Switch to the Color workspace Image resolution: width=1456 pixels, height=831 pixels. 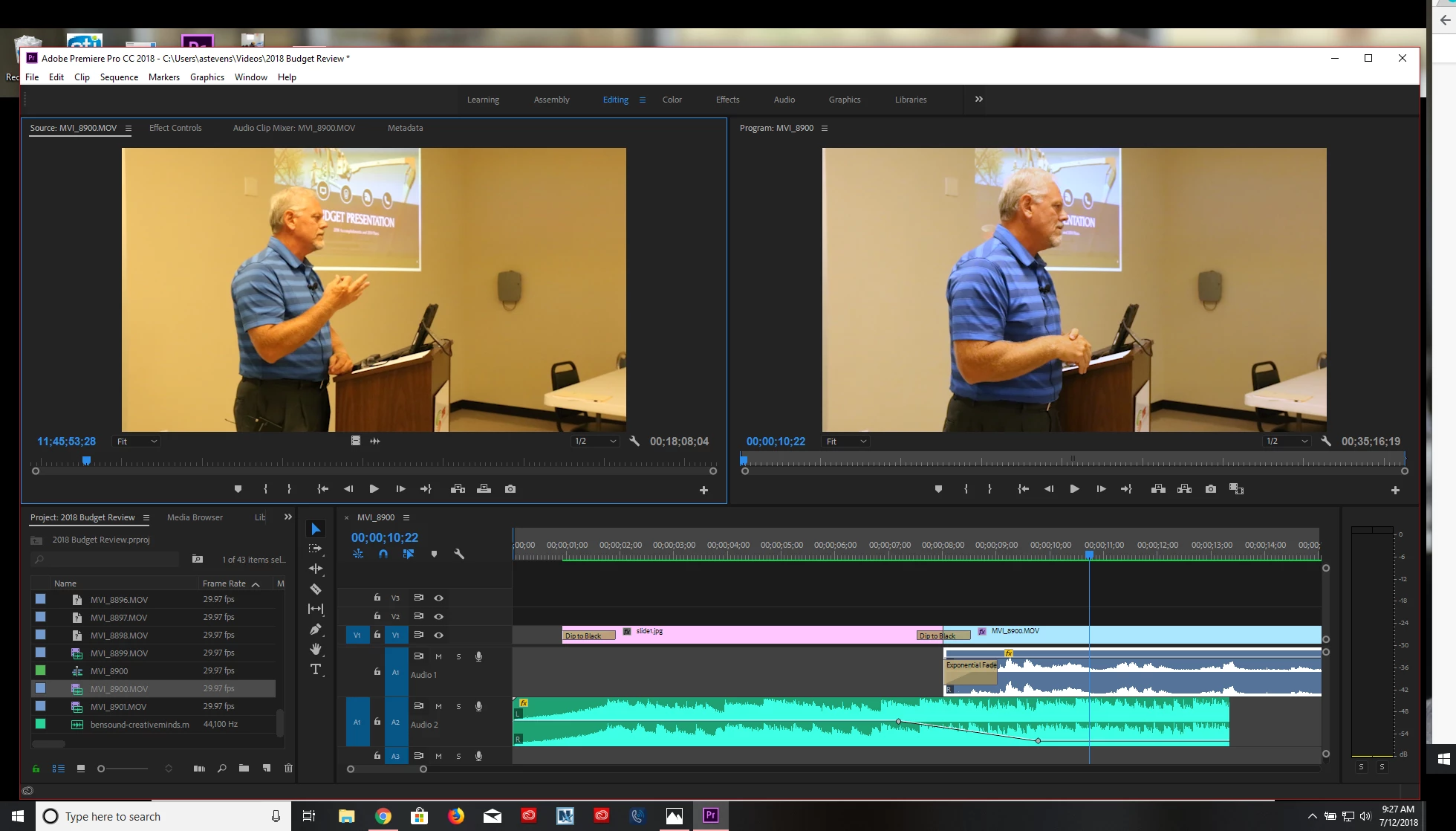672,100
